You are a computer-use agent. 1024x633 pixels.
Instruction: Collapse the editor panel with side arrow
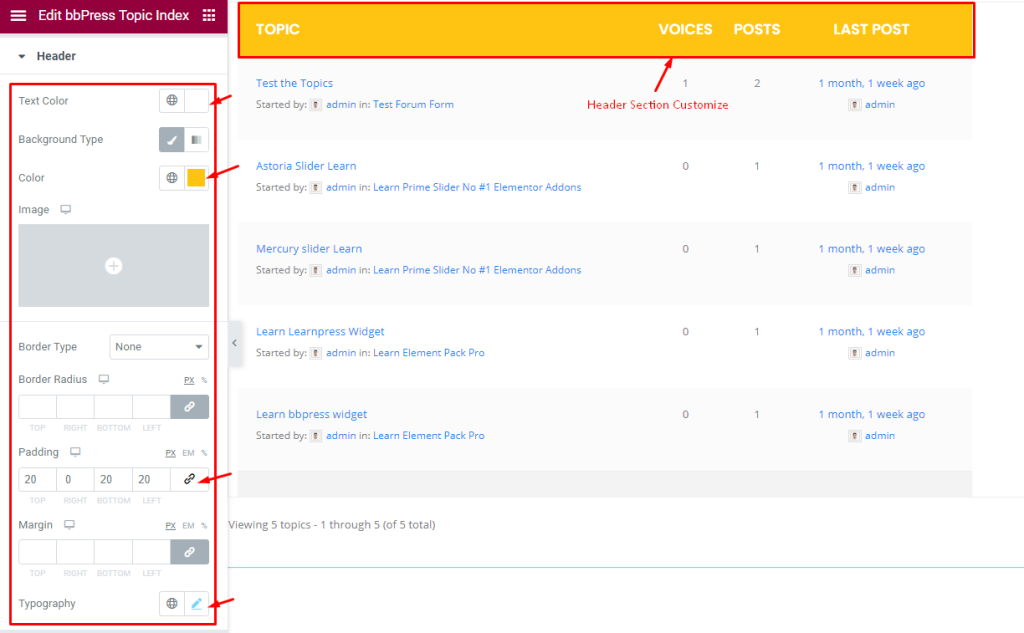pos(234,343)
